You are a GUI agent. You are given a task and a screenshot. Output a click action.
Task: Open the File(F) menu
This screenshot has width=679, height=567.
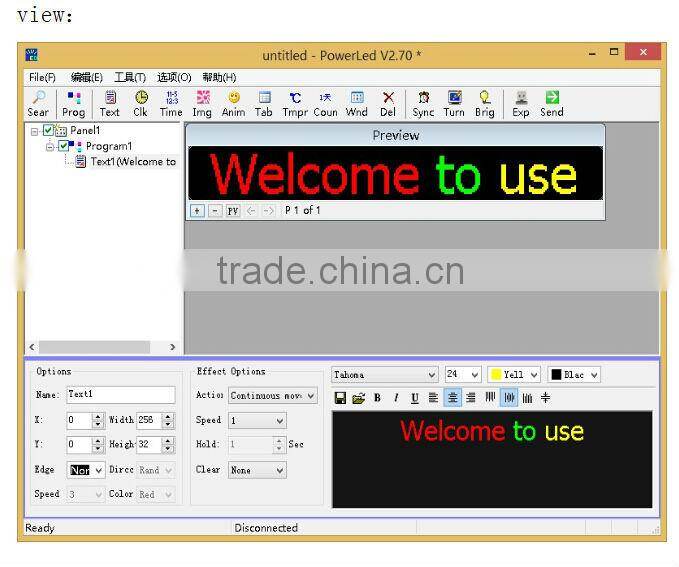coord(43,77)
